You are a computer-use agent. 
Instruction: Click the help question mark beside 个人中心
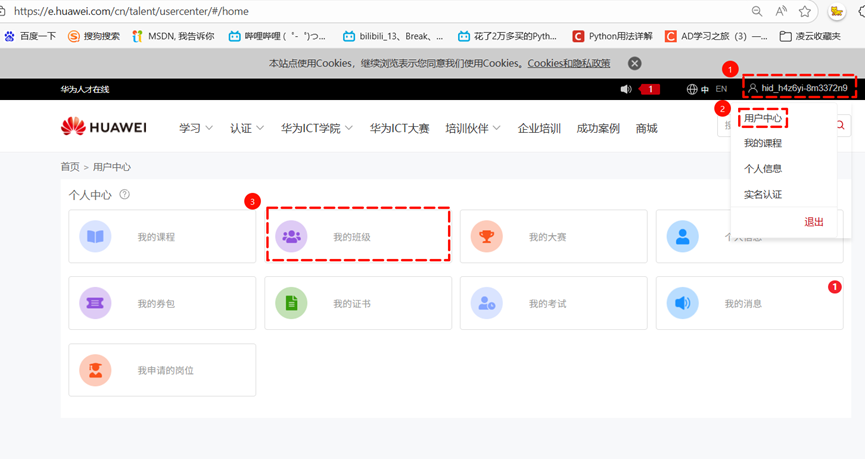tap(125, 194)
